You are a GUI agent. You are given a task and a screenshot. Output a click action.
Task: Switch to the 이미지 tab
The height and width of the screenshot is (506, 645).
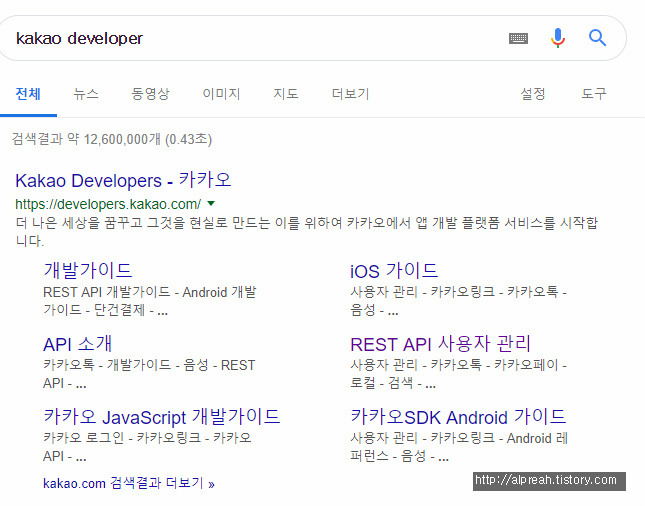point(221,94)
